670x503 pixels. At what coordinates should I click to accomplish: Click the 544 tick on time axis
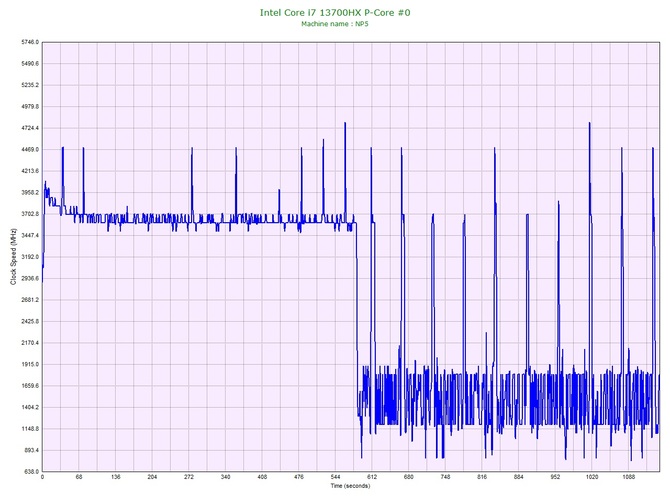click(336, 477)
